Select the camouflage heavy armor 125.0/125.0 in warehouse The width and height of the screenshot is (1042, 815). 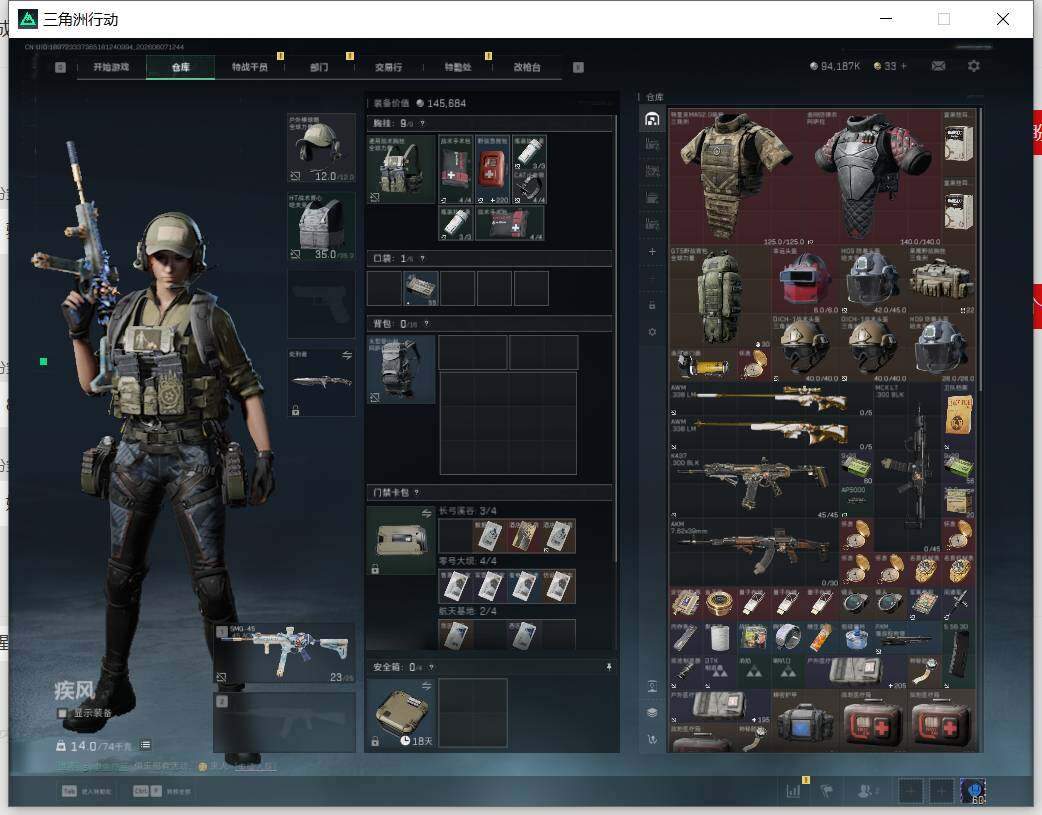(x=736, y=177)
